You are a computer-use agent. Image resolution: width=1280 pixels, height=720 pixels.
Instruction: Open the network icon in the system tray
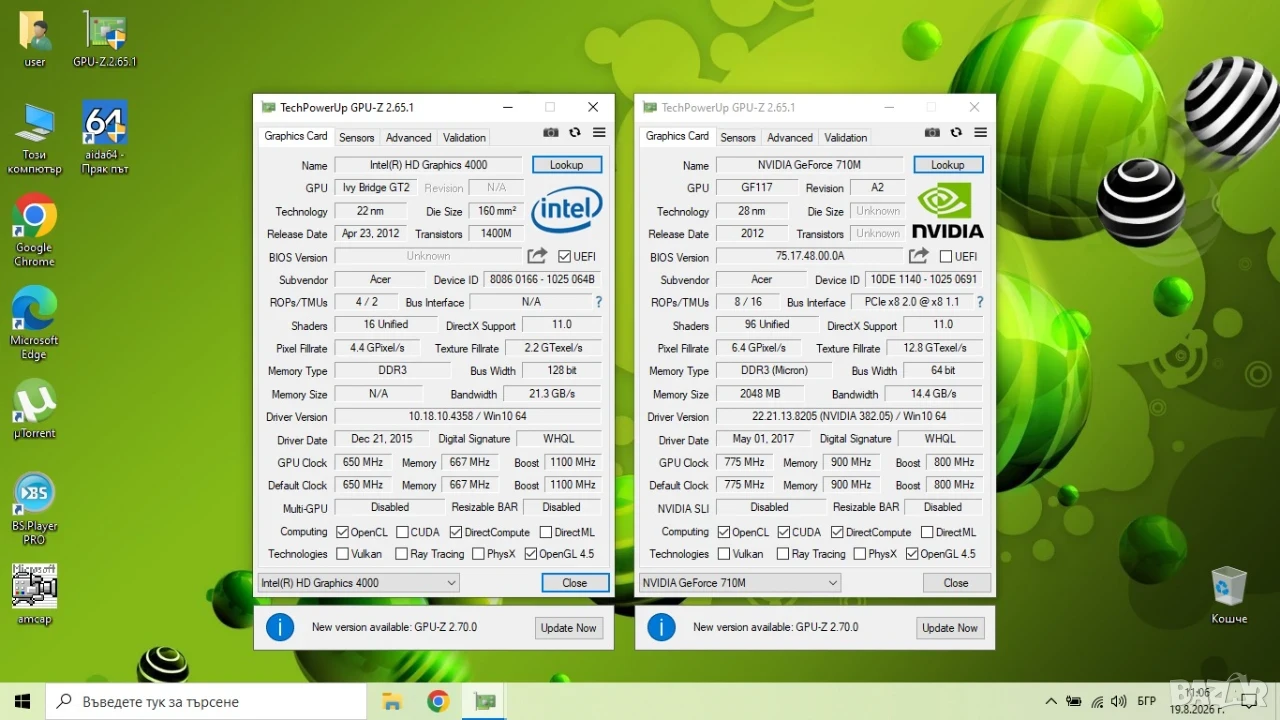tap(1097, 701)
